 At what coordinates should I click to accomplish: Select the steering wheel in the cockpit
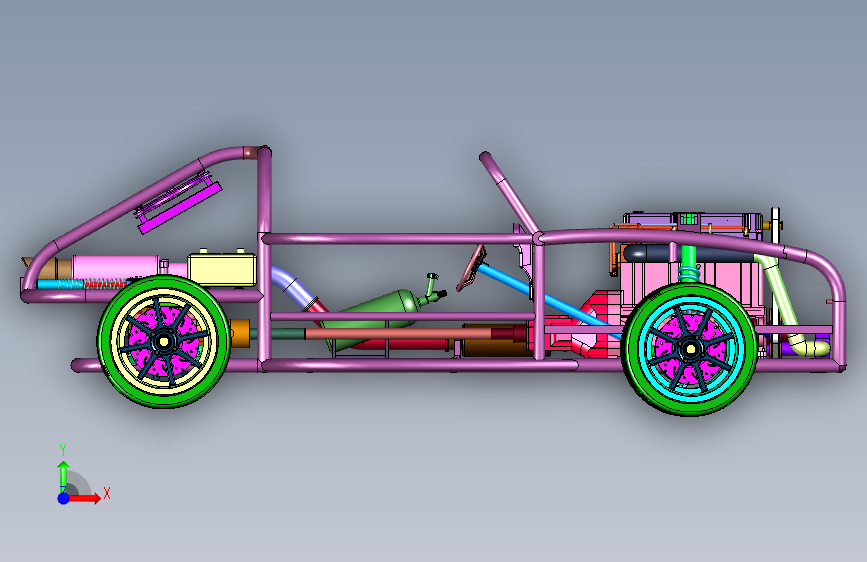click(472, 268)
